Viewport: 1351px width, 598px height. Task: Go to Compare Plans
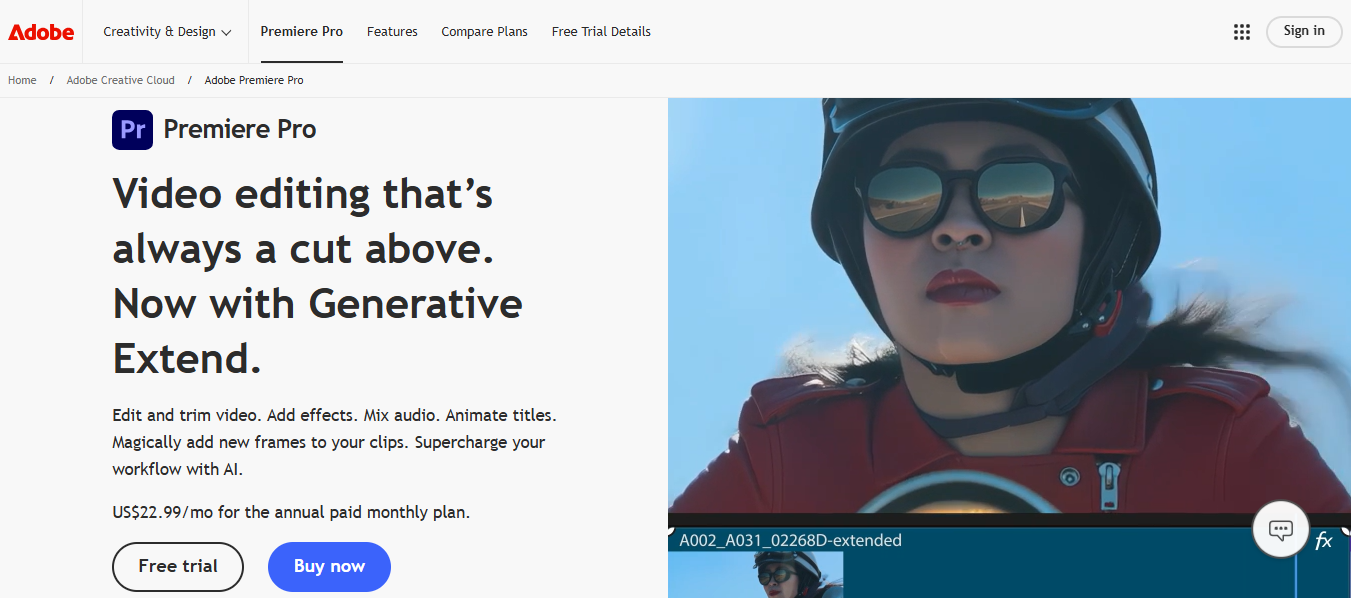pyautogui.click(x=485, y=32)
